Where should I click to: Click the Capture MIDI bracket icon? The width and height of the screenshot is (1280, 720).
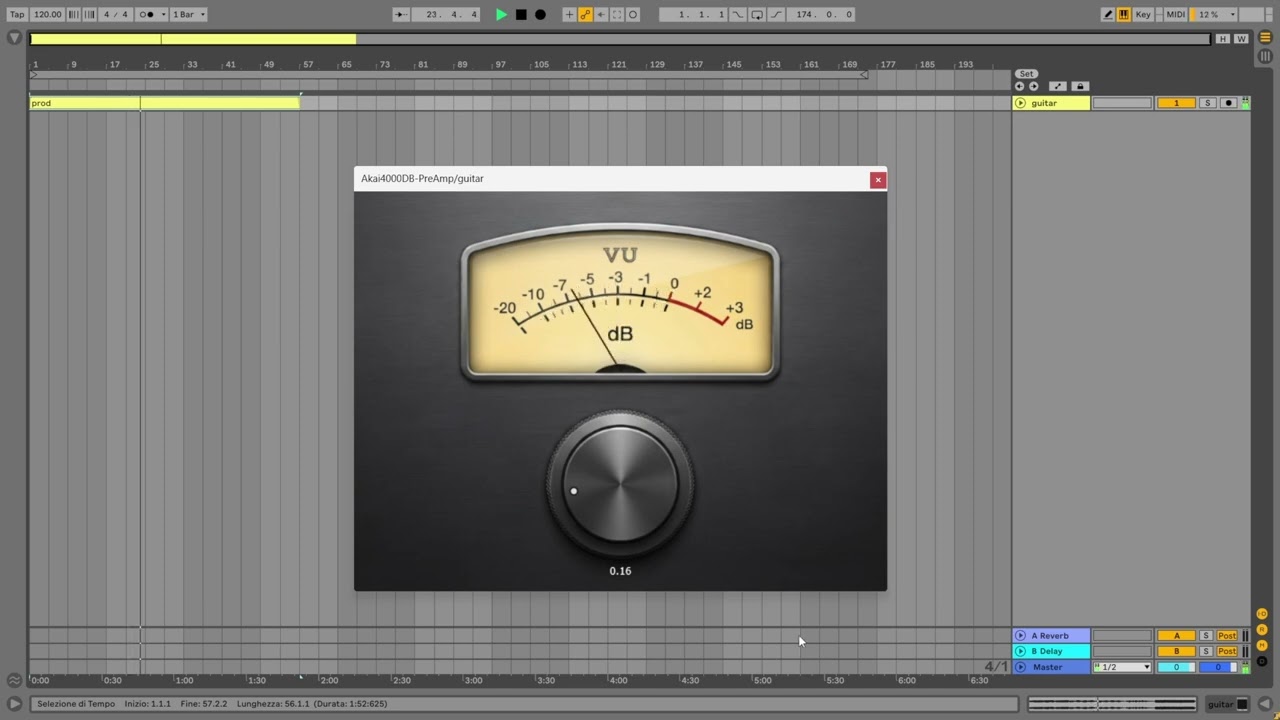click(617, 14)
